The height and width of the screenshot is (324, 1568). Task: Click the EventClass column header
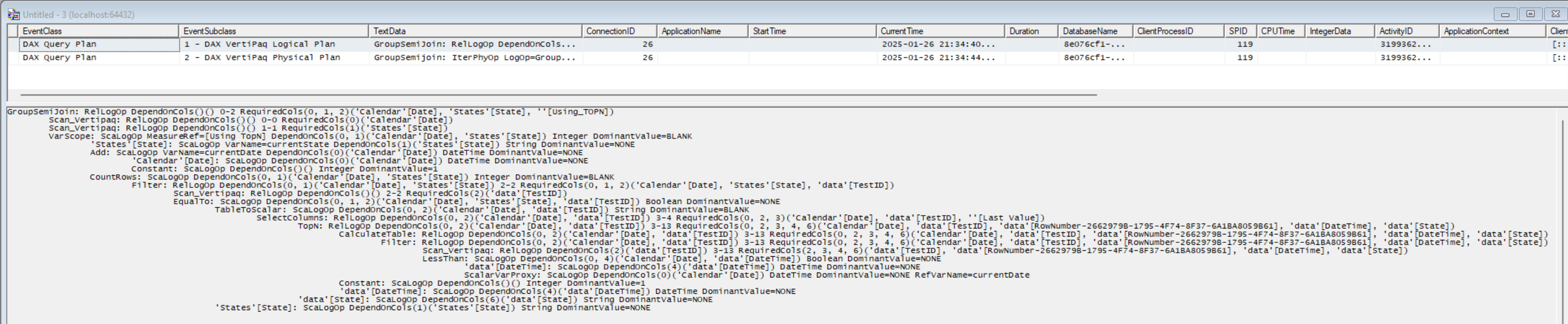point(97,31)
